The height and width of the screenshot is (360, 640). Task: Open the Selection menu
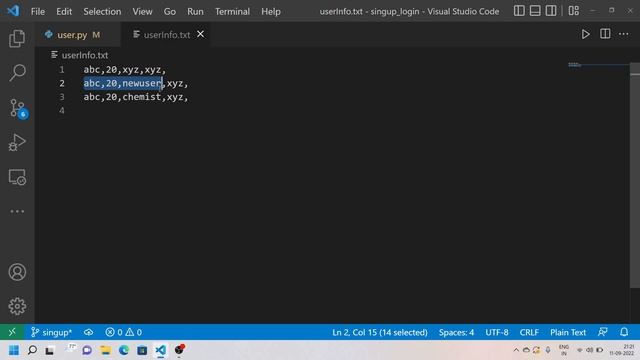(102, 11)
